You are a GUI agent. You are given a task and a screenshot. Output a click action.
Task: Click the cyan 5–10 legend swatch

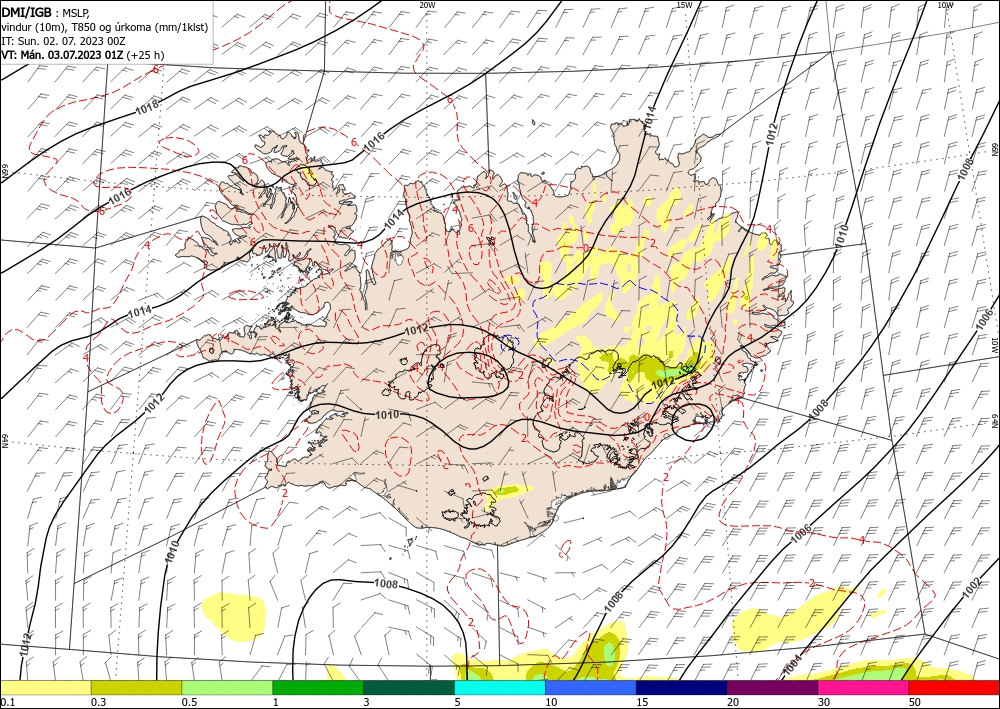coord(500,687)
